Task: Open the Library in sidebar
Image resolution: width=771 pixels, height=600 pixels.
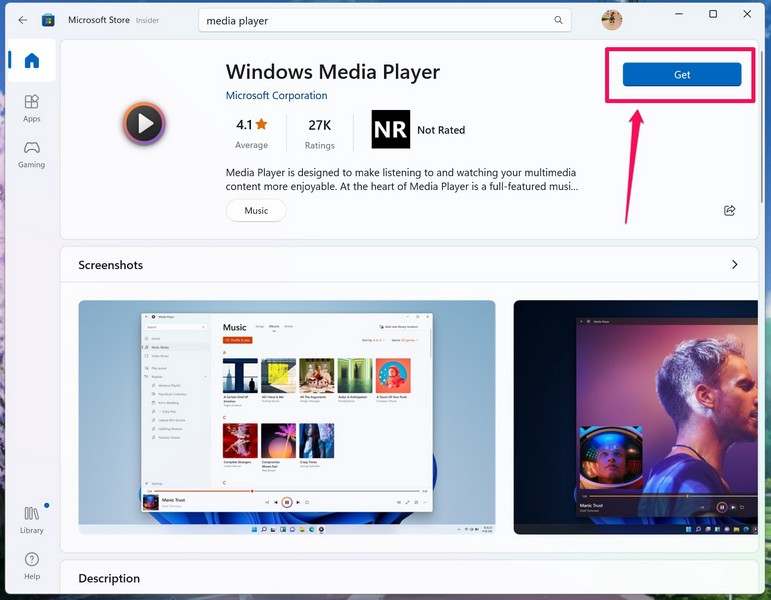Action: pyautogui.click(x=31, y=519)
